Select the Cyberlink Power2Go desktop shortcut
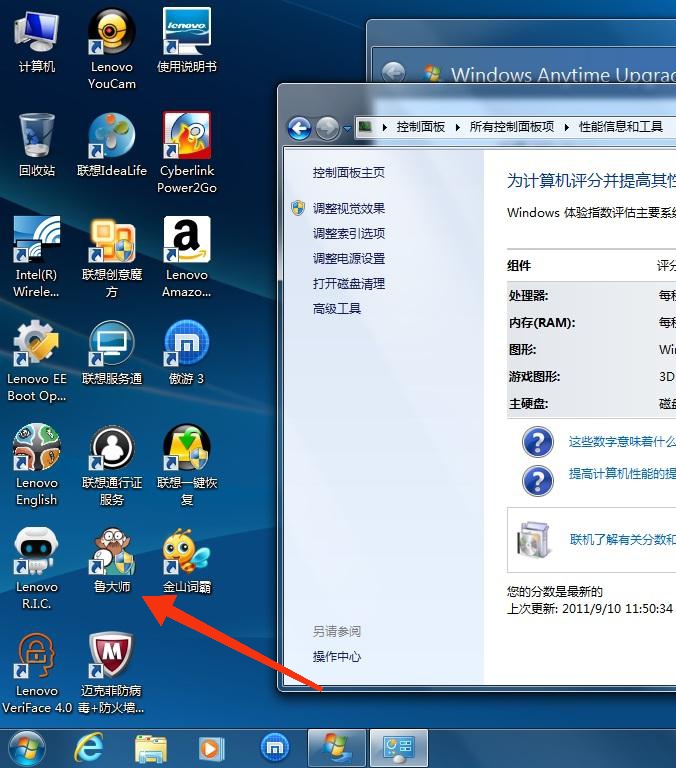The image size is (676, 768). 187,153
